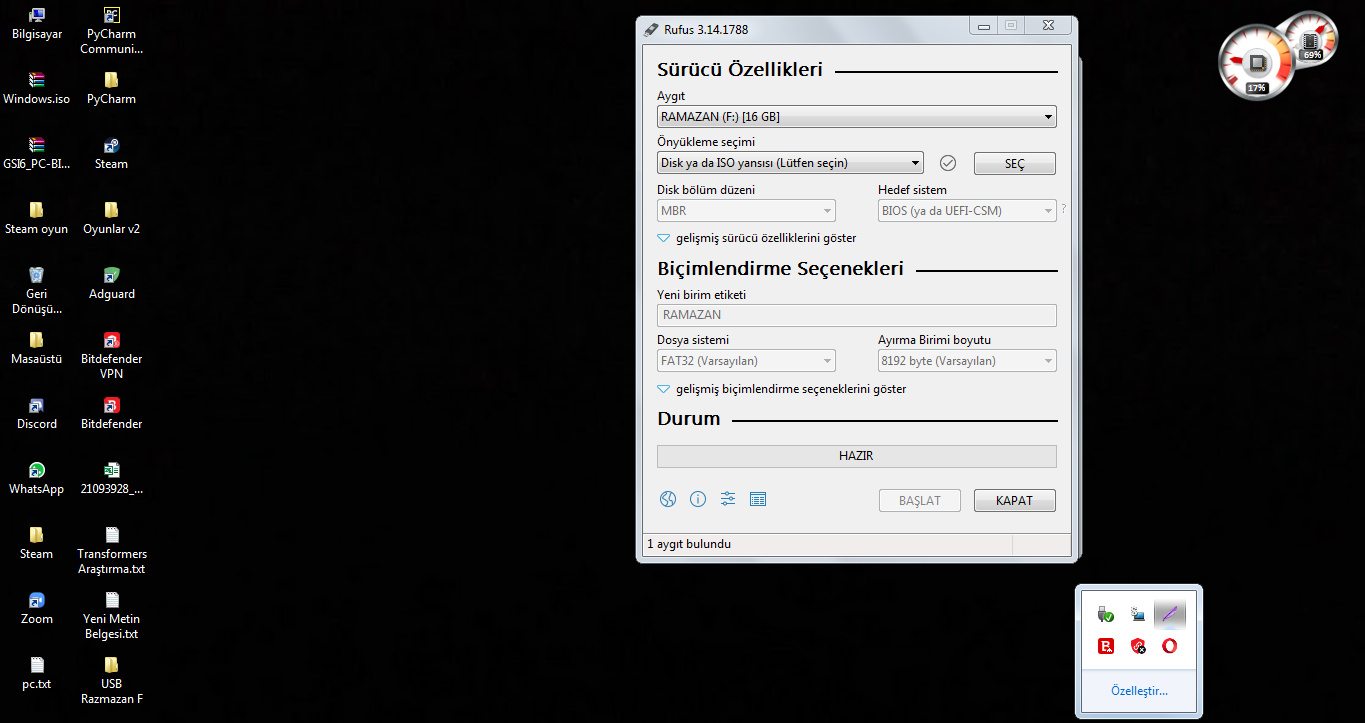Click the Yeni birim etiketi field
The image size is (1365, 723).
click(856, 315)
